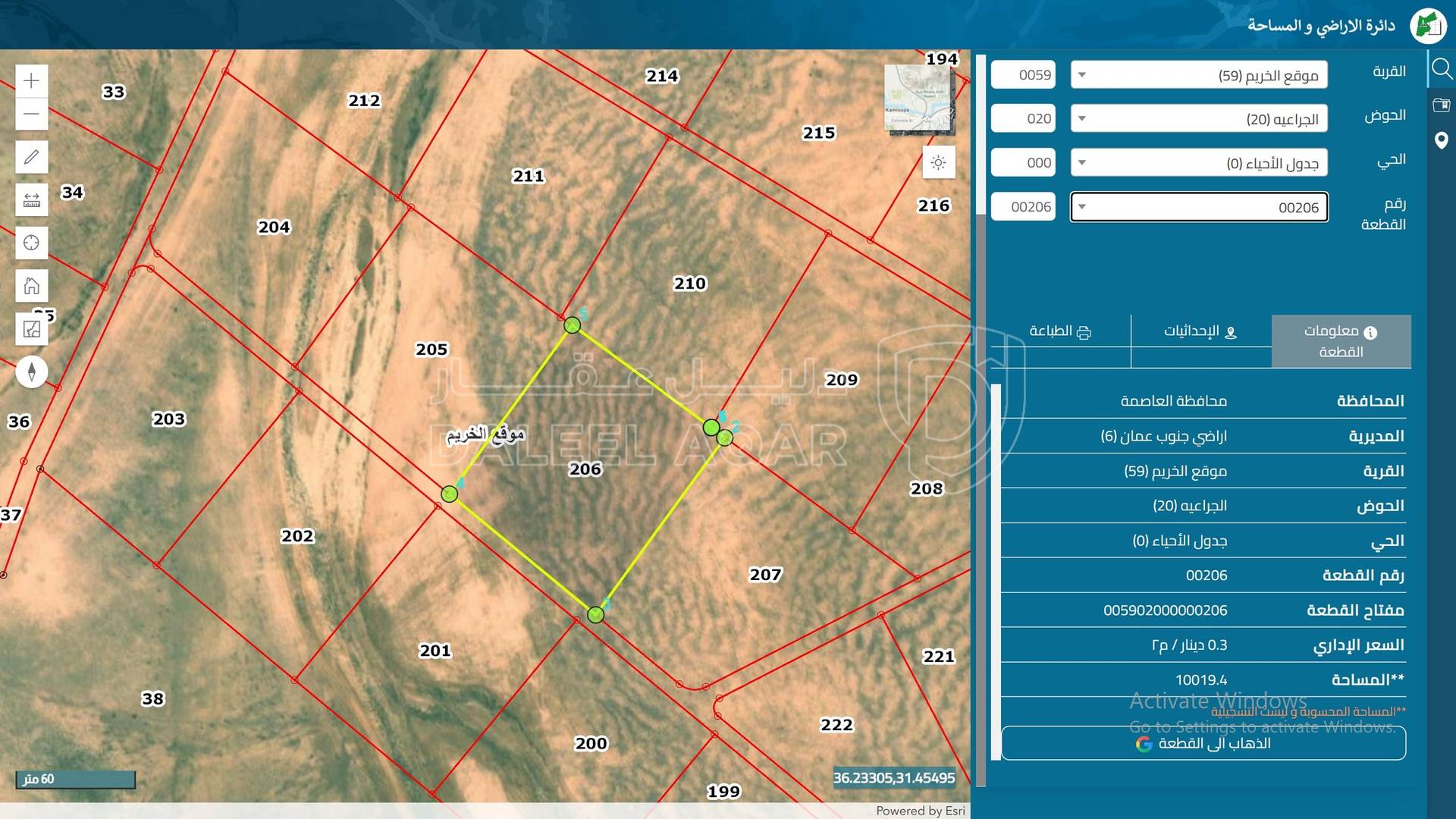This screenshot has height=819, width=1456.
Task: Switch to the الإحداثيات coordinates tab
Action: pyautogui.click(x=1200, y=331)
